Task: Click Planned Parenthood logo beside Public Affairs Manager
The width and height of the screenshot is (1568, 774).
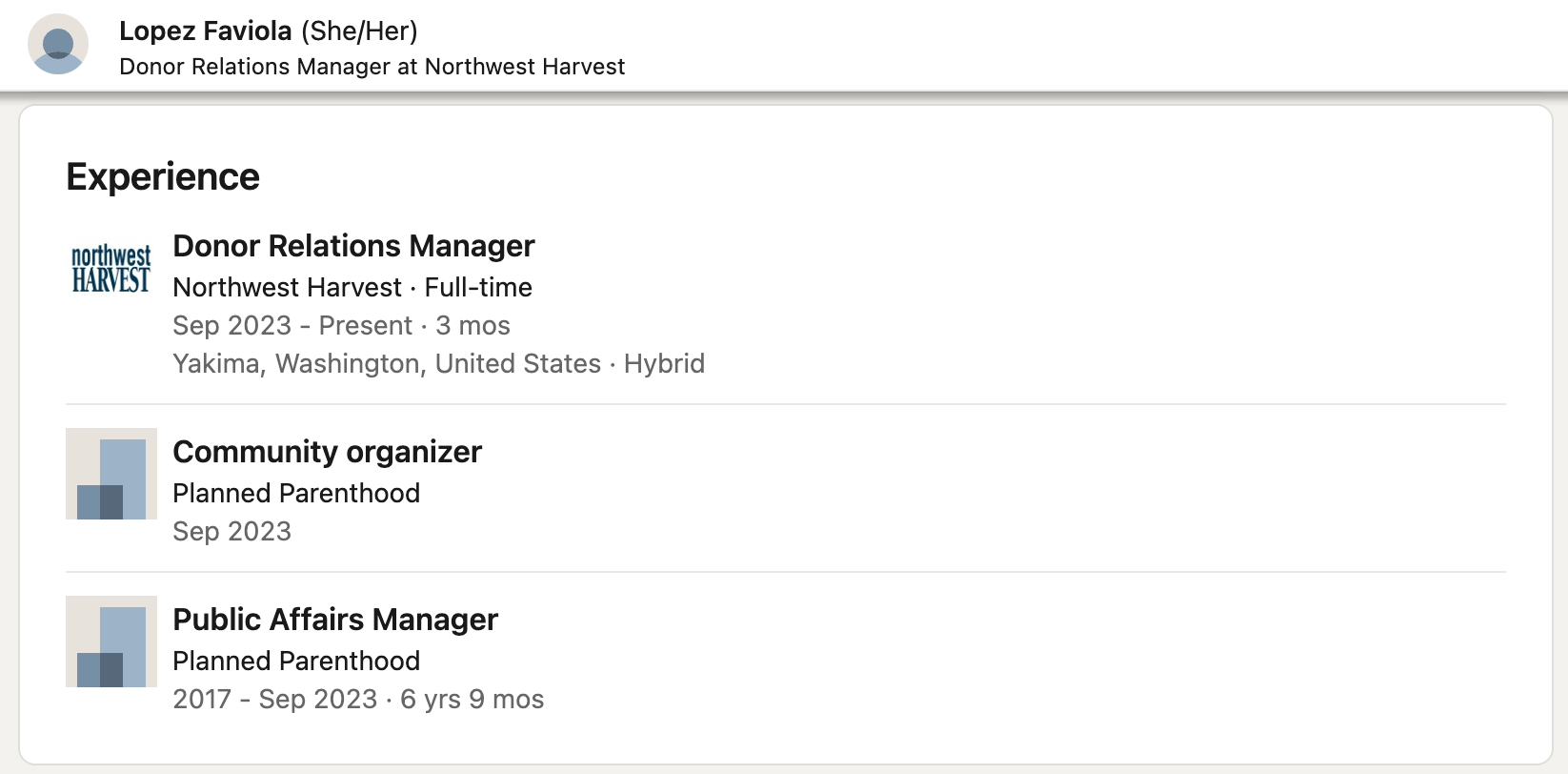Action: [111, 642]
